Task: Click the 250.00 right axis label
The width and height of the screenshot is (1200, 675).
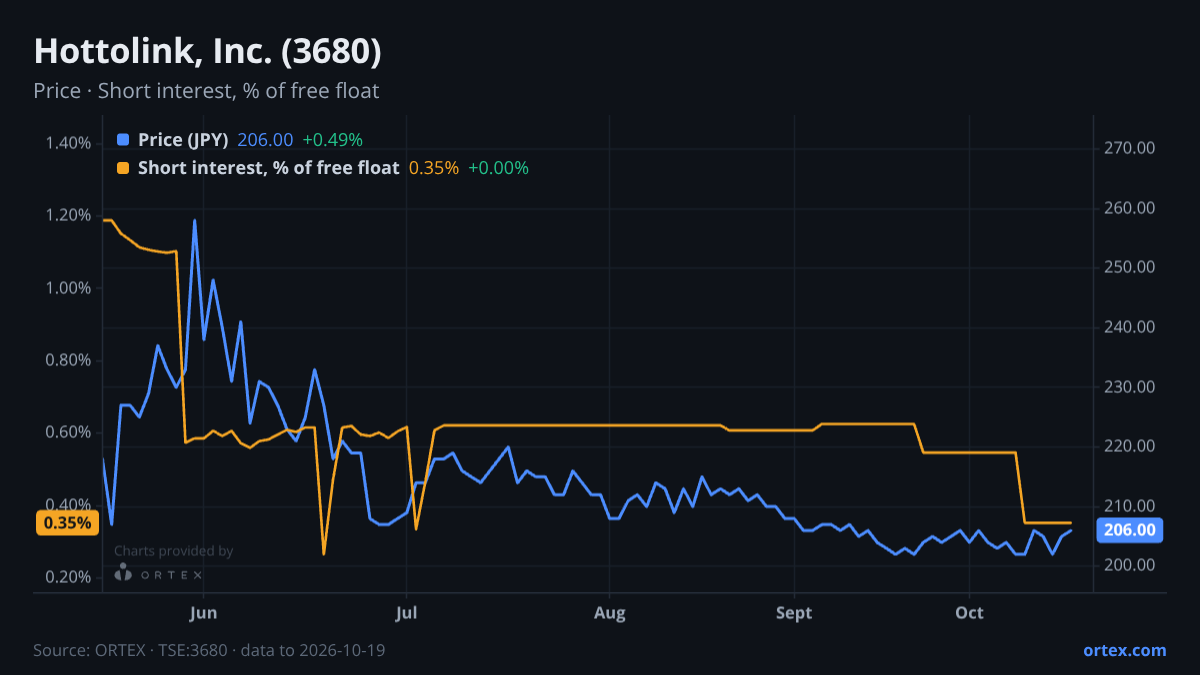Action: (1130, 267)
